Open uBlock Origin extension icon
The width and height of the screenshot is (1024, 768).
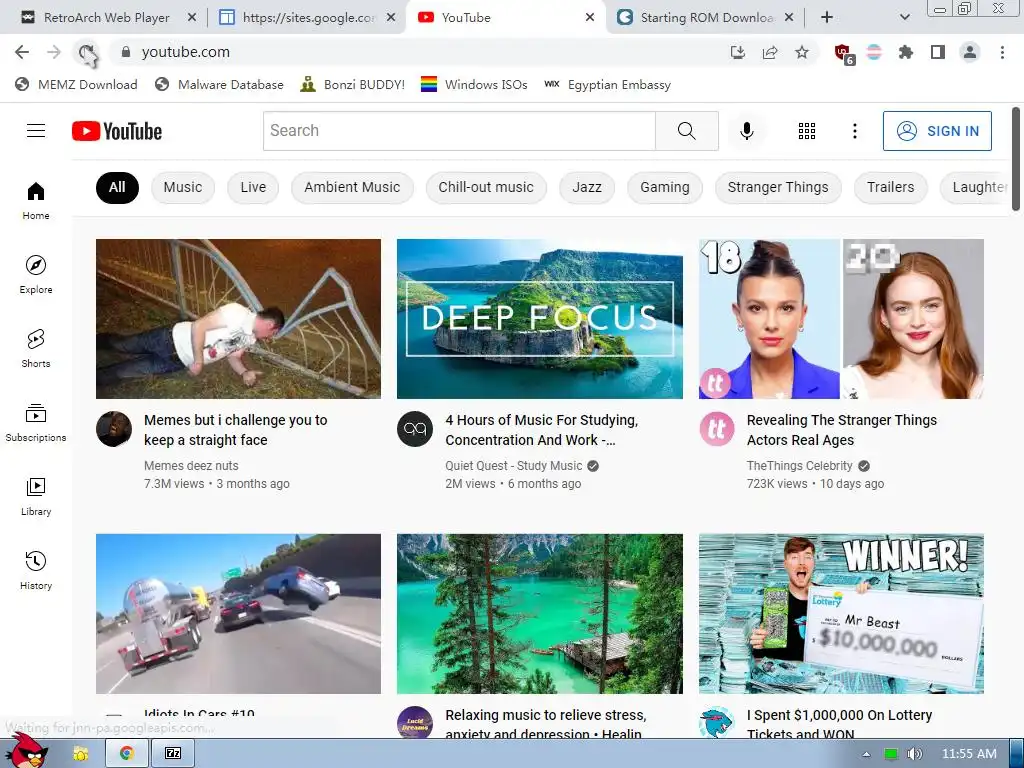pyautogui.click(x=844, y=53)
